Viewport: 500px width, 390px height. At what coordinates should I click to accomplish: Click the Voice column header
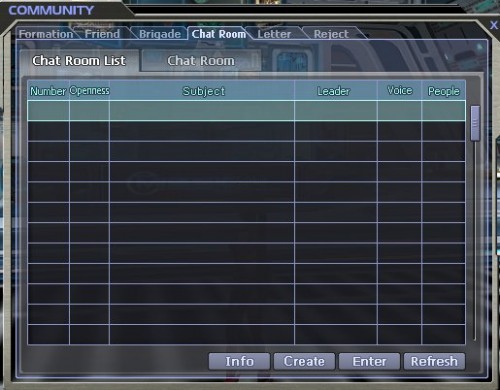(x=399, y=91)
